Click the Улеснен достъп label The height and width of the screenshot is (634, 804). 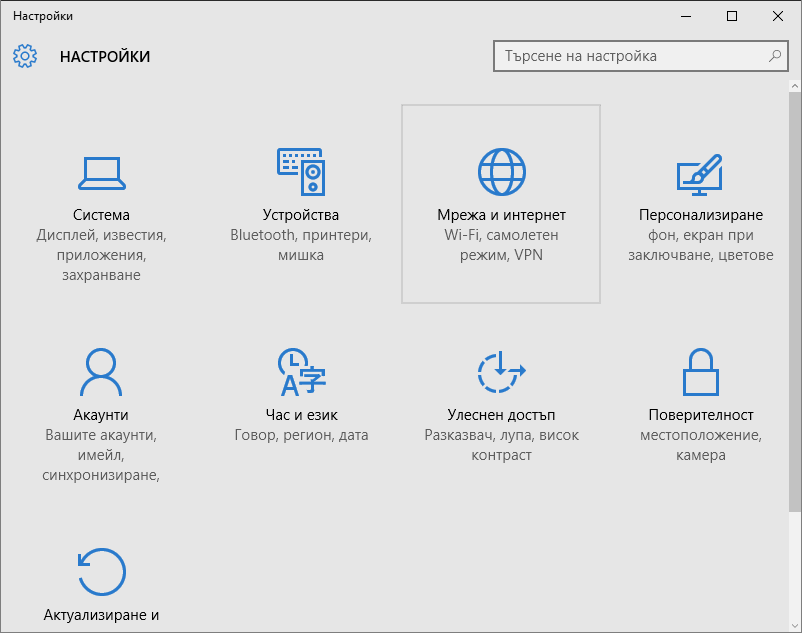point(501,415)
